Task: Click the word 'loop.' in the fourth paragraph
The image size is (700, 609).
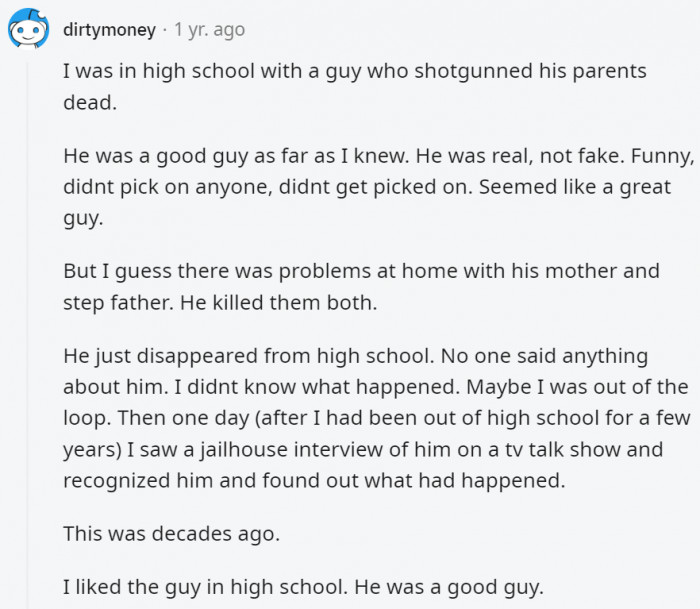Action: [87, 418]
